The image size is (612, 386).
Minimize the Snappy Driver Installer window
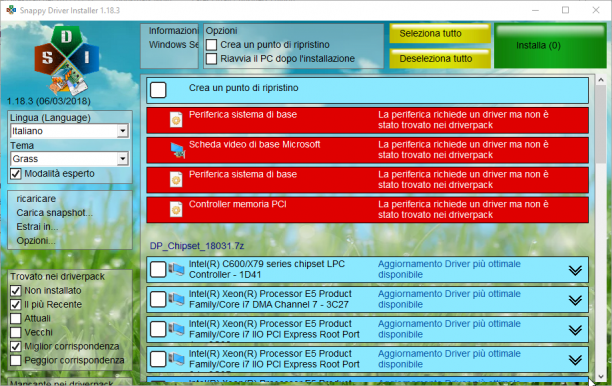535,10
